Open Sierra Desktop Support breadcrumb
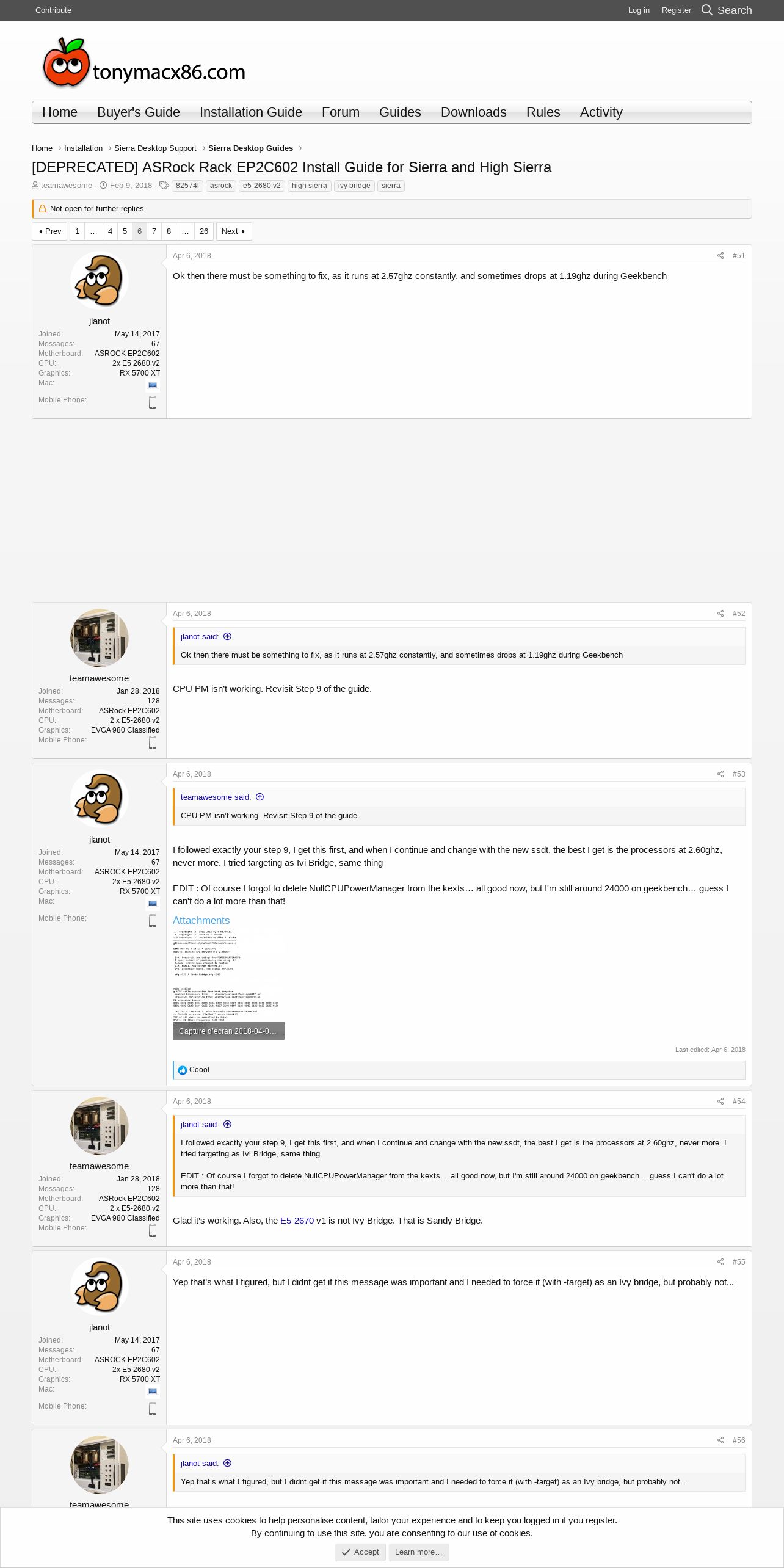This screenshot has height=1568, width=784. click(155, 148)
